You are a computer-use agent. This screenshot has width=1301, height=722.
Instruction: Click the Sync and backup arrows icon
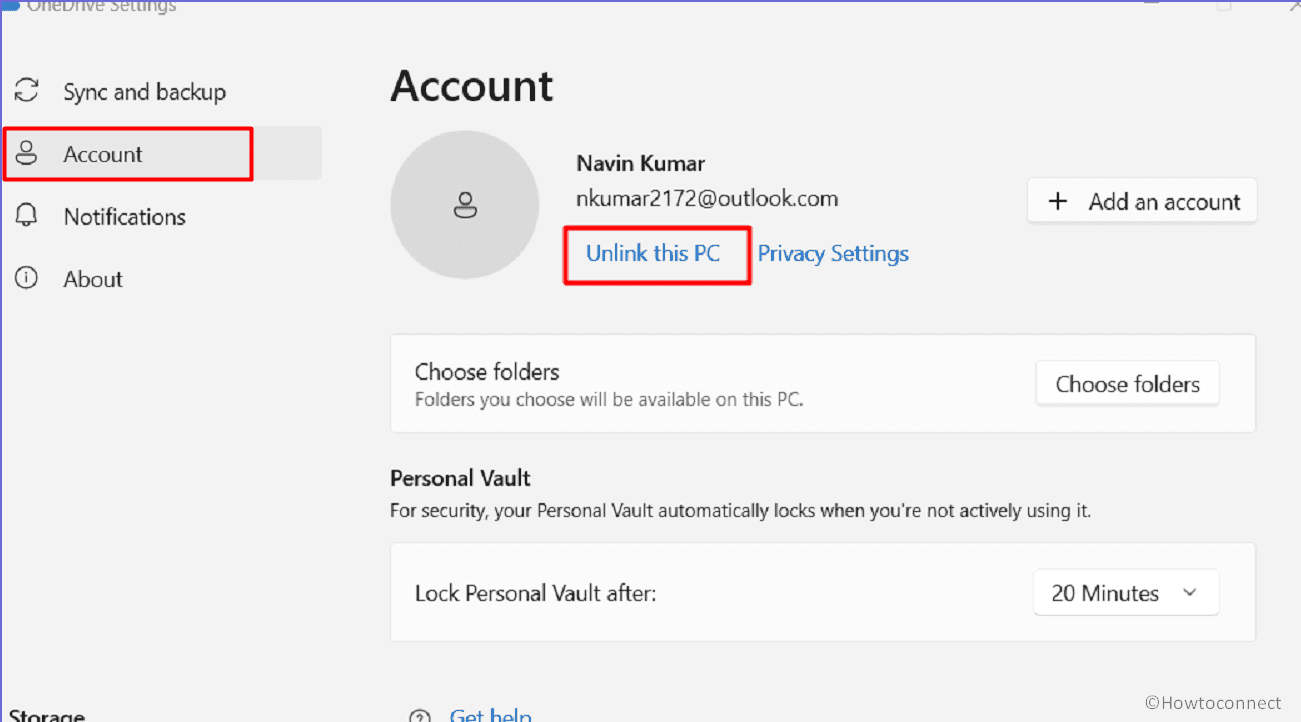pos(26,91)
